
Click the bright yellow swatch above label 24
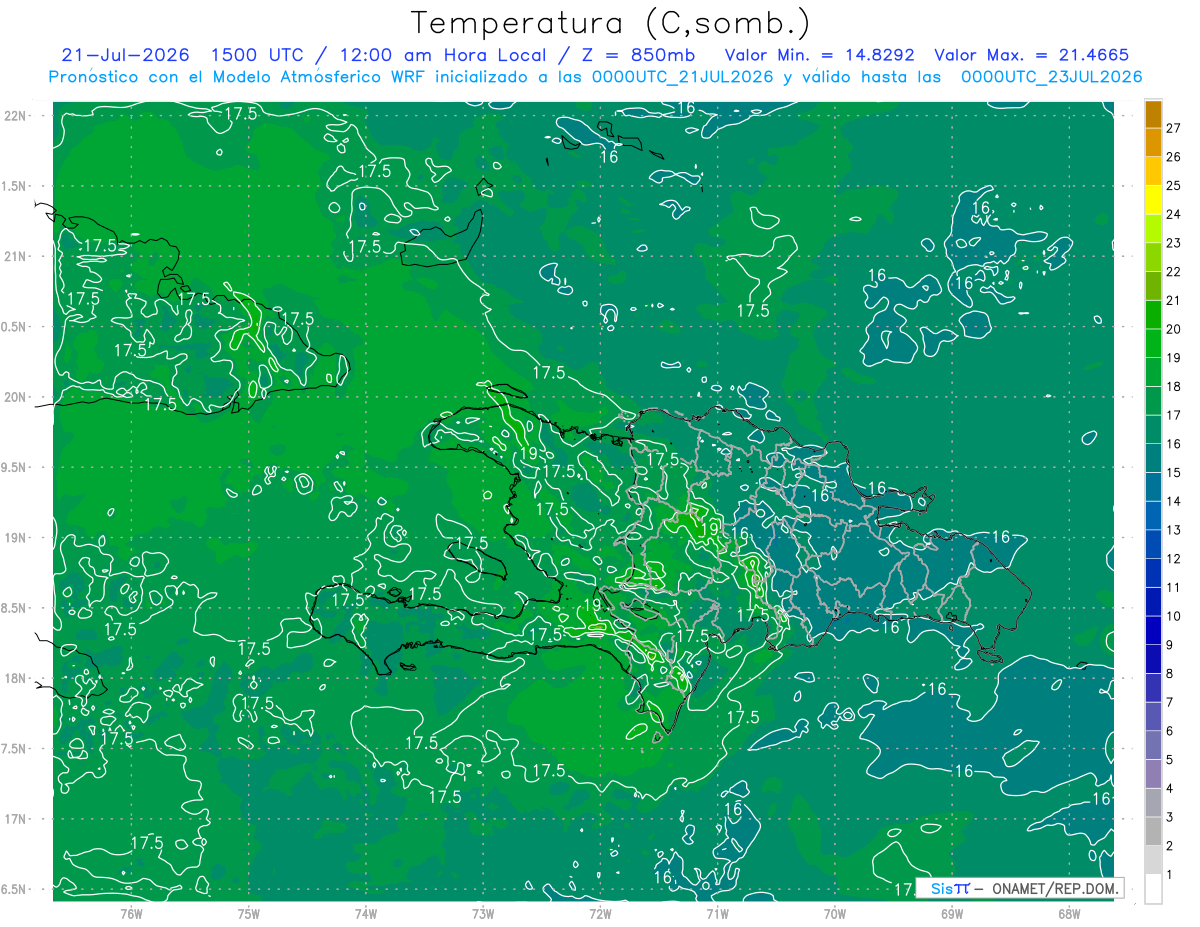pos(1153,201)
